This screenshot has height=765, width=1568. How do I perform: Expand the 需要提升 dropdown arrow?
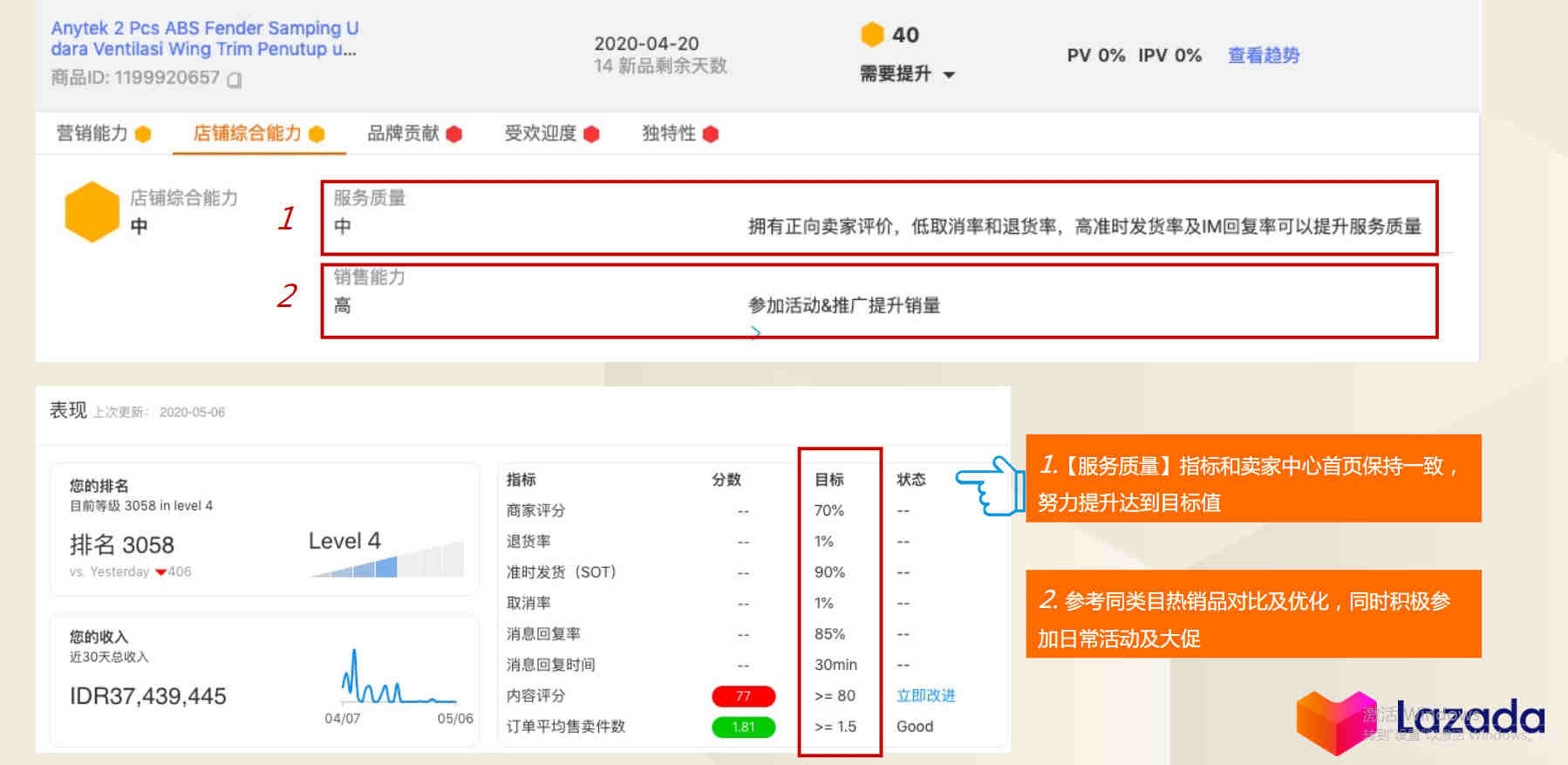click(950, 75)
